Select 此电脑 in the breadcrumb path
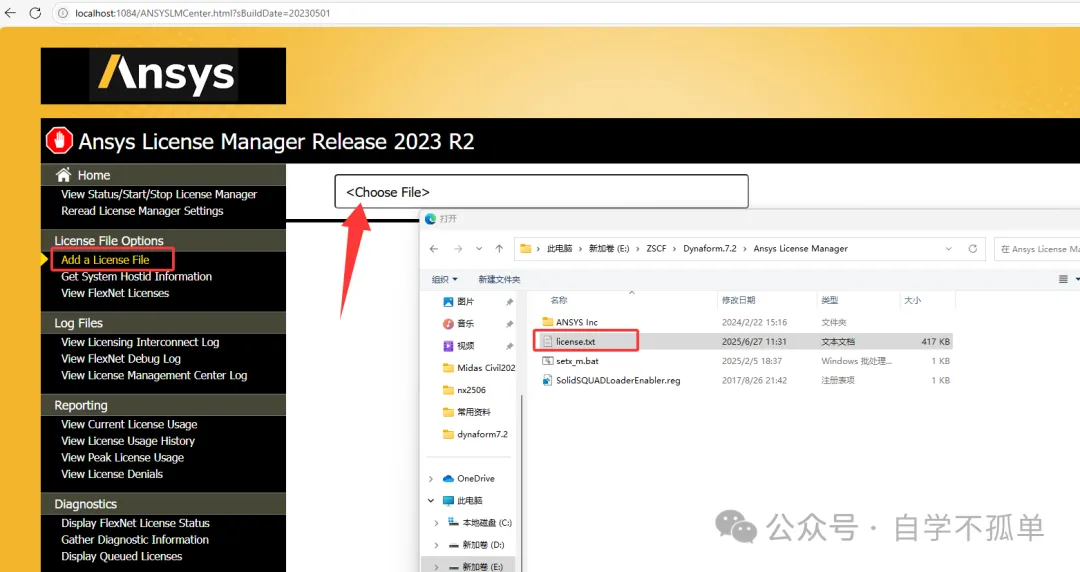 pyautogui.click(x=559, y=249)
